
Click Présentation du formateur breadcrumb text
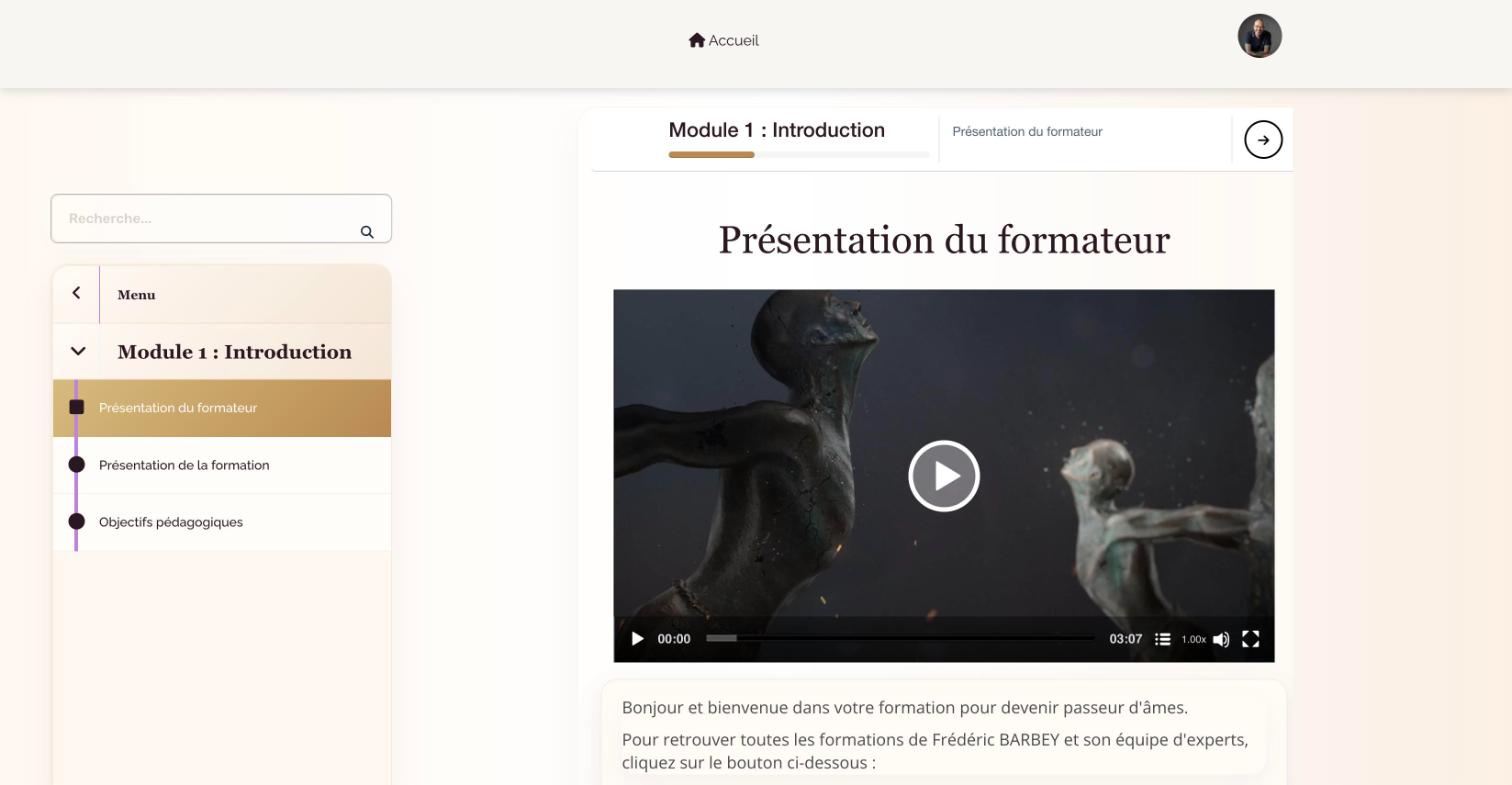click(1027, 132)
